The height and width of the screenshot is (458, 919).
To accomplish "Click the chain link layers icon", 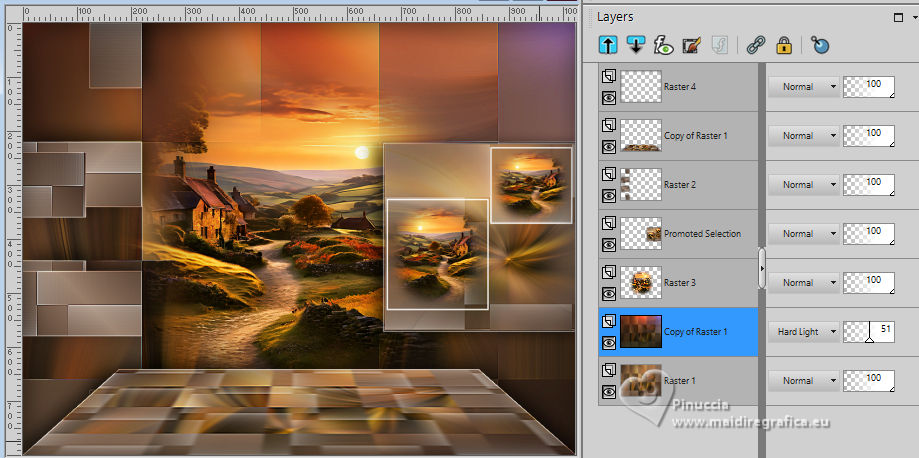I will (x=756, y=45).
